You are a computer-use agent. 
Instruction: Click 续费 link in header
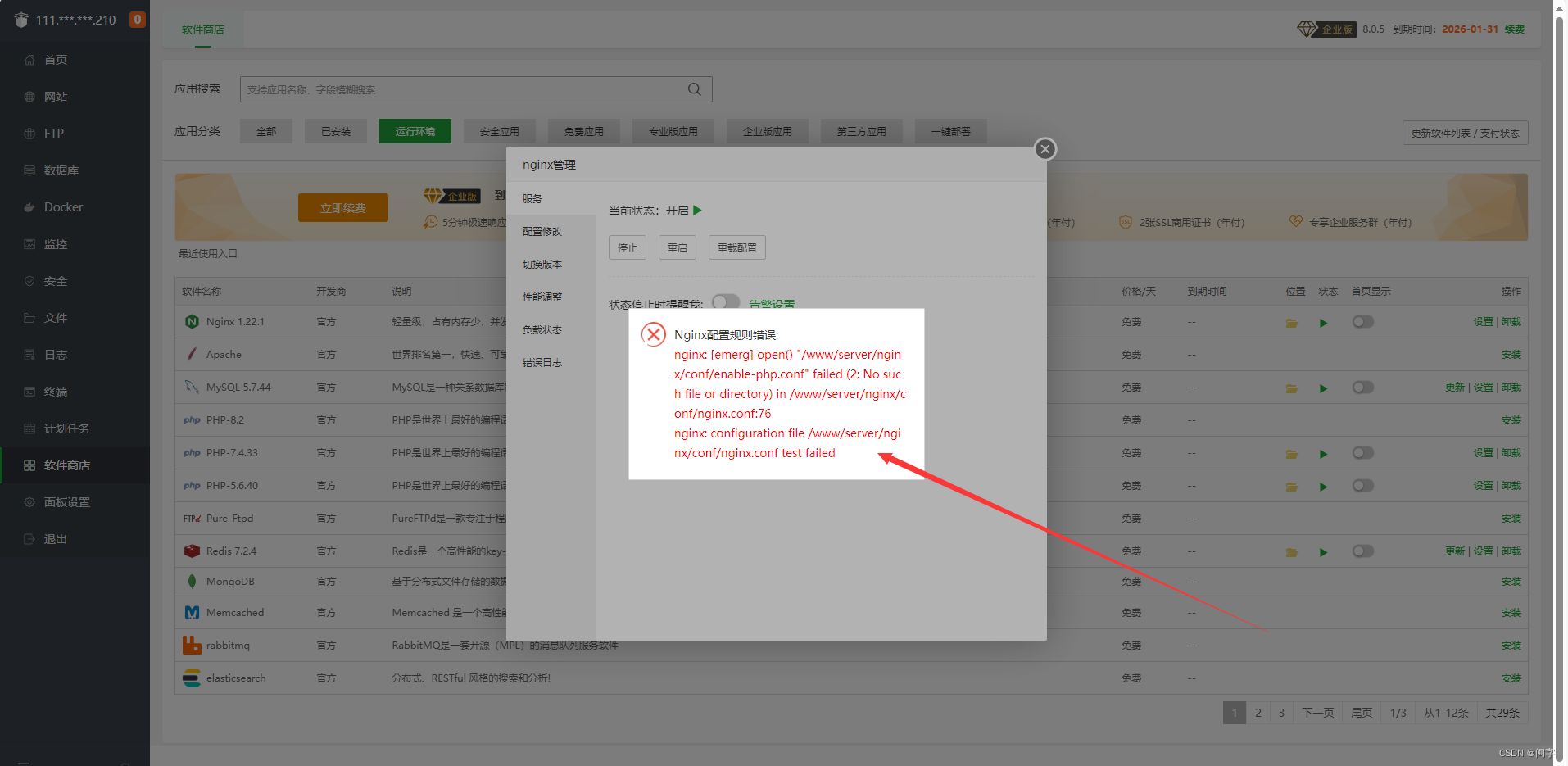[x=1515, y=29]
